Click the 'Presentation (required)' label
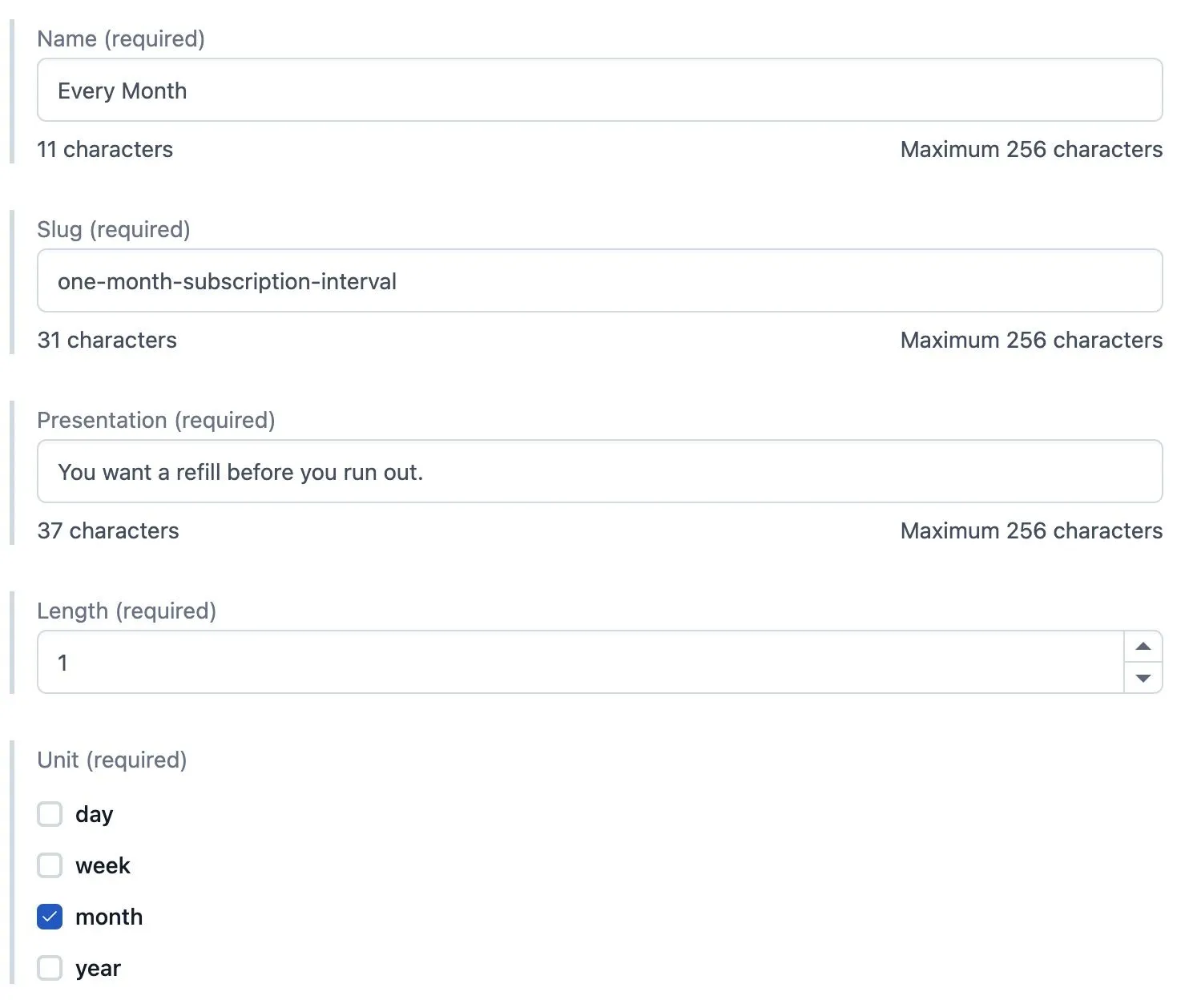 click(156, 420)
